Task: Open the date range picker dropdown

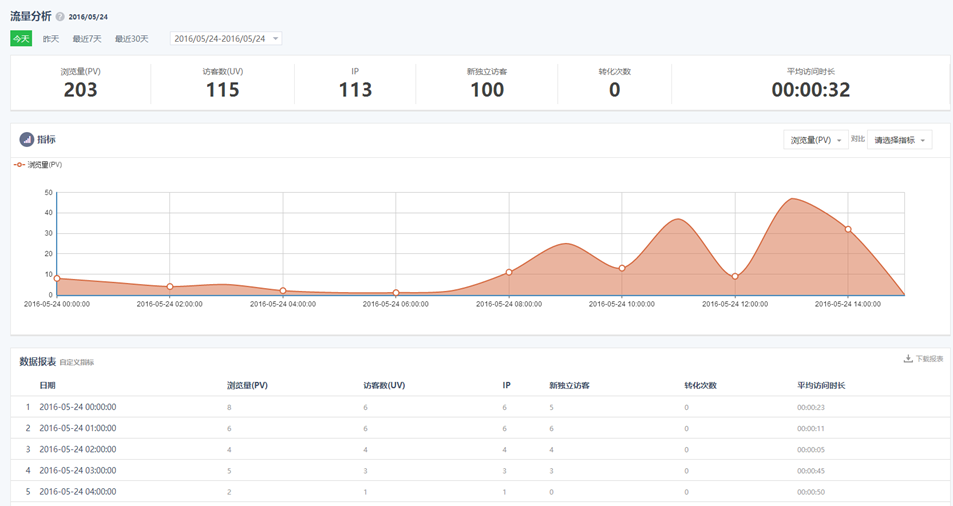Action: tap(226, 38)
